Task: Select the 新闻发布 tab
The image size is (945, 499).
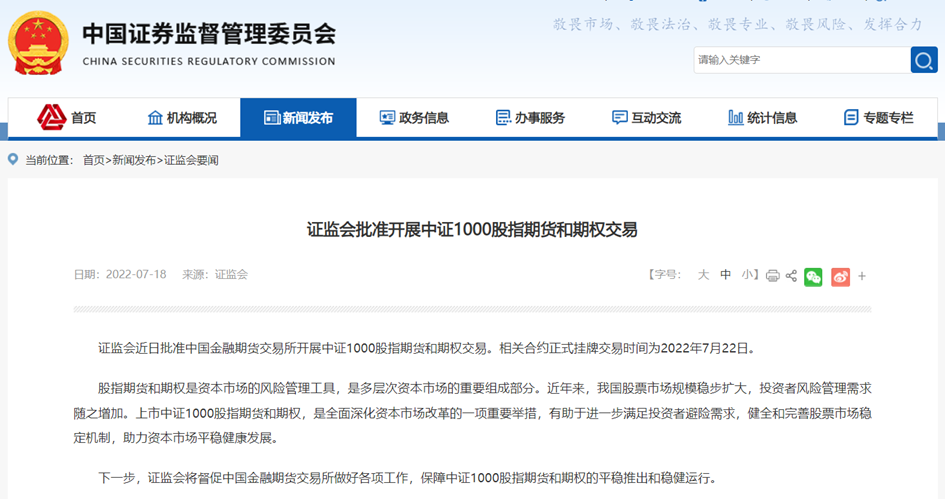Action: (x=298, y=118)
